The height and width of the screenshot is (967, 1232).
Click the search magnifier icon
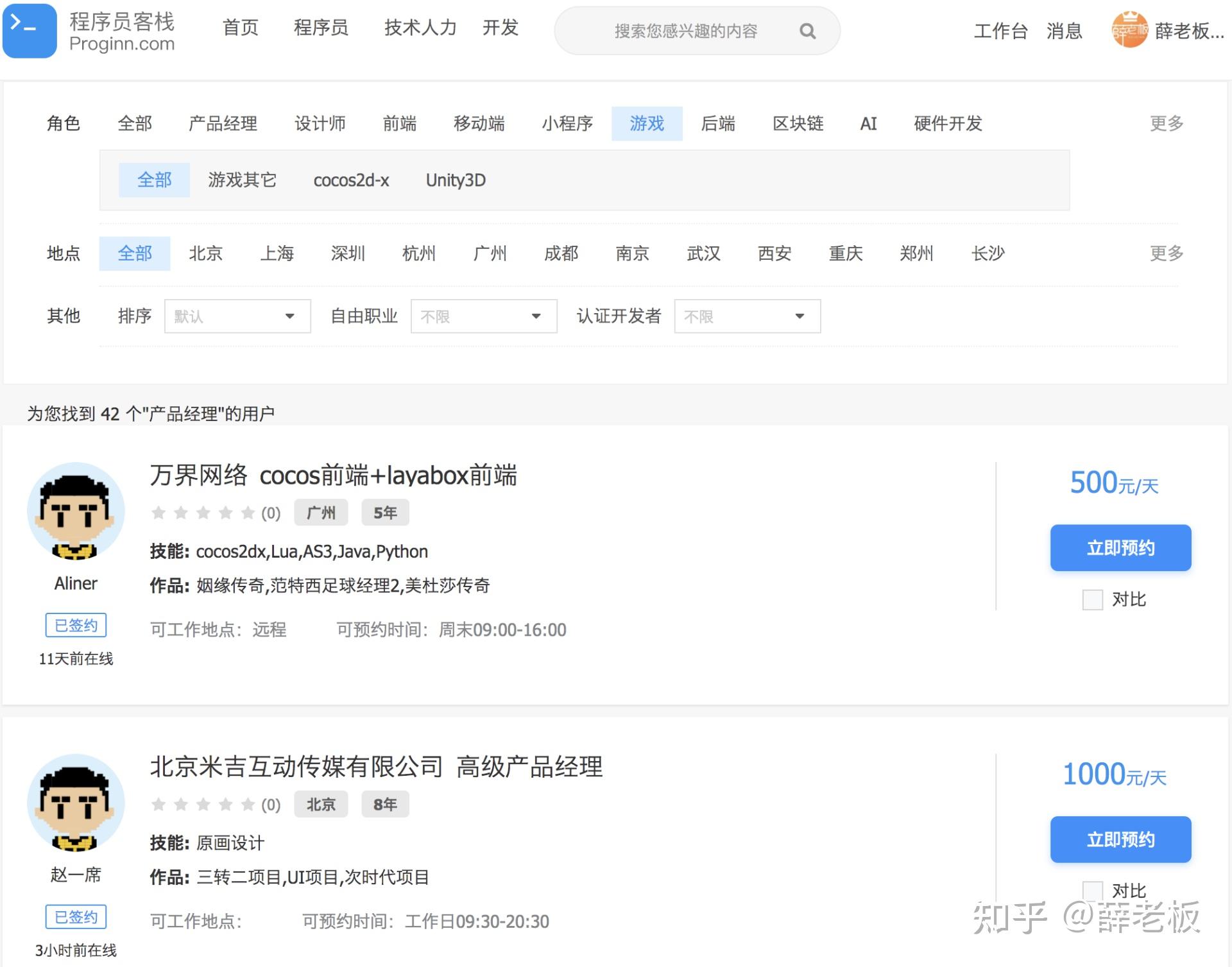(807, 30)
